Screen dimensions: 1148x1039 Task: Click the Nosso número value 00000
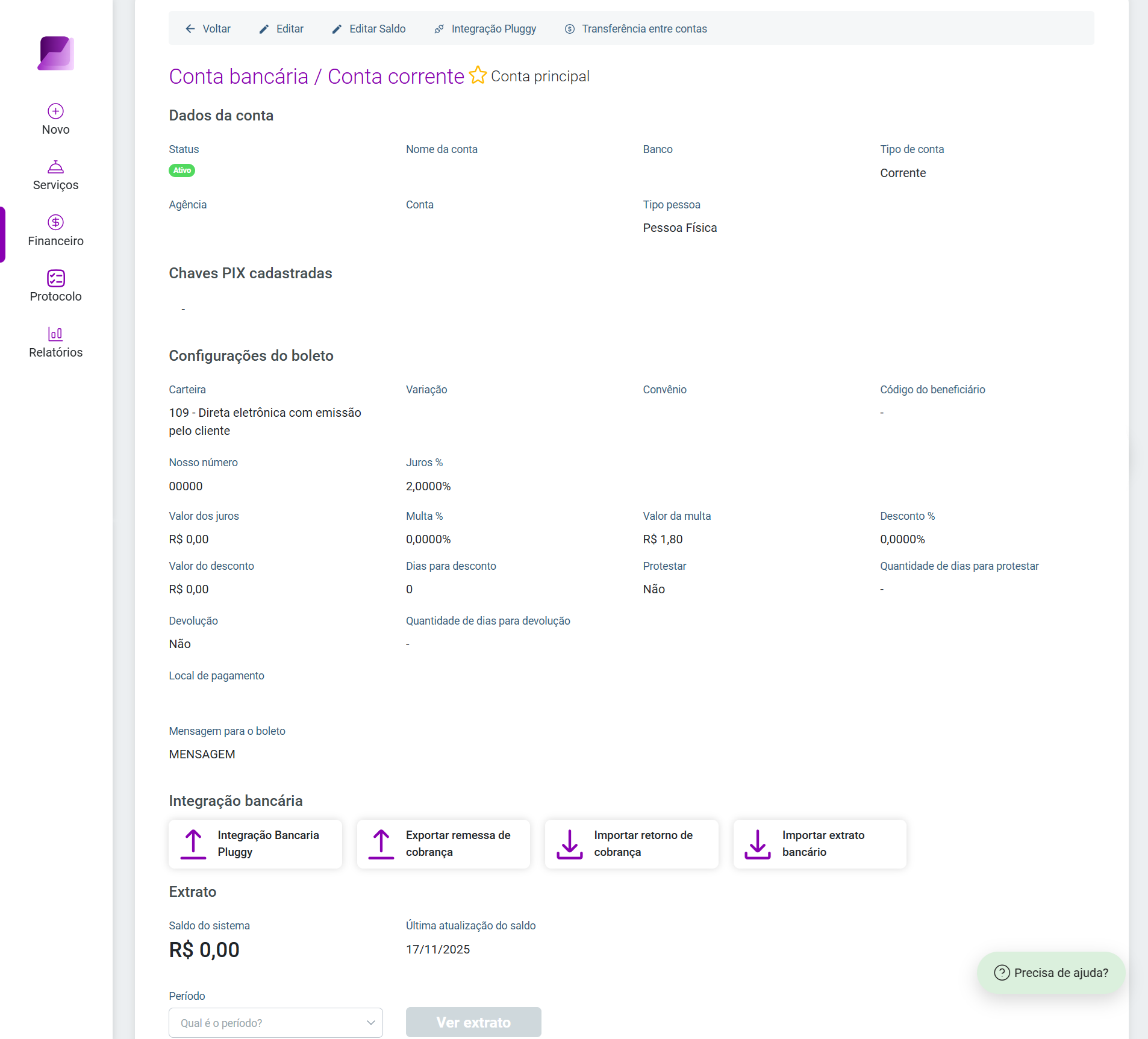point(186,486)
